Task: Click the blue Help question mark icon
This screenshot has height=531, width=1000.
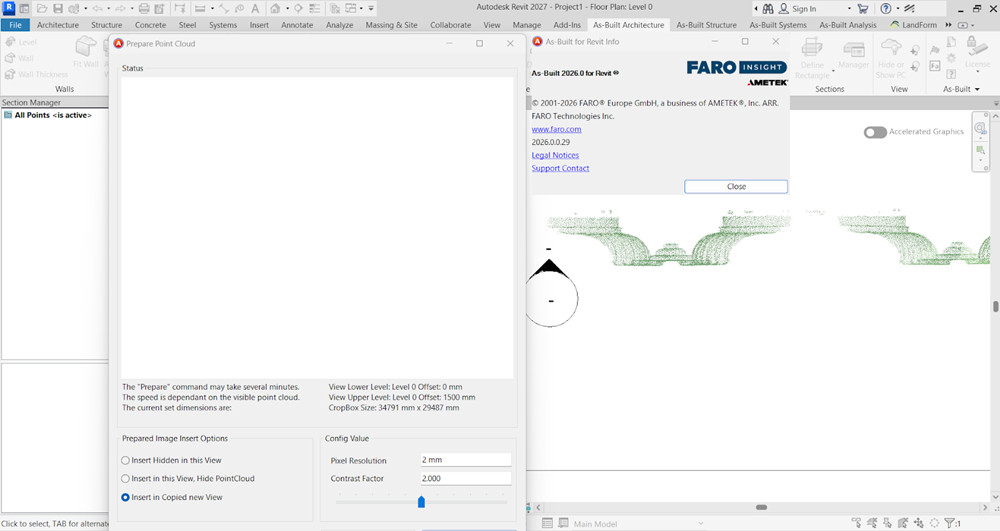Action: click(886, 8)
